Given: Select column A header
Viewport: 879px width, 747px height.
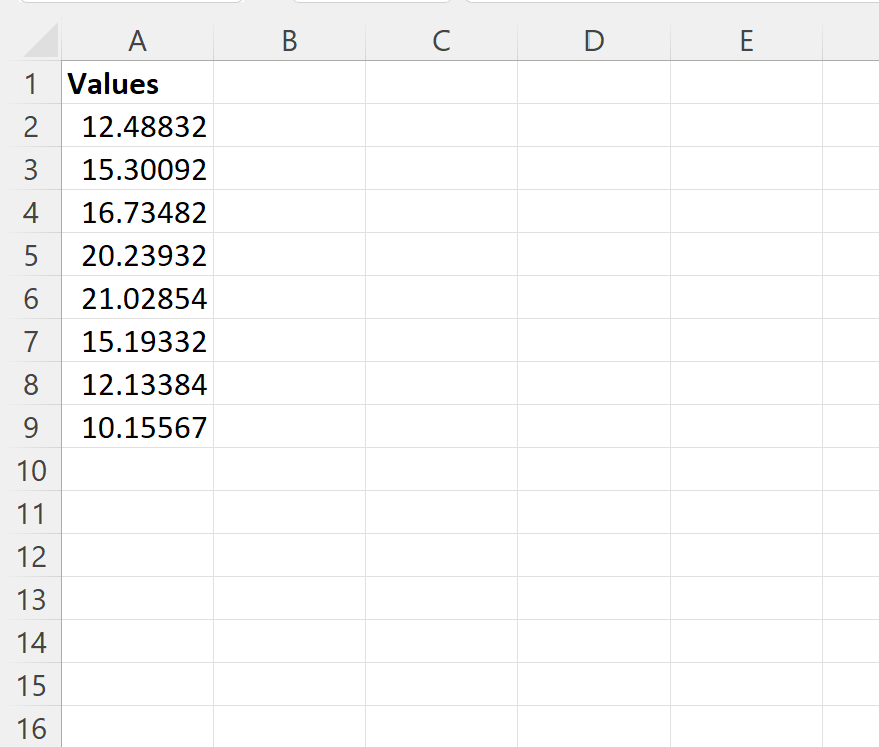Looking at the screenshot, I should pyautogui.click(x=137, y=41).
